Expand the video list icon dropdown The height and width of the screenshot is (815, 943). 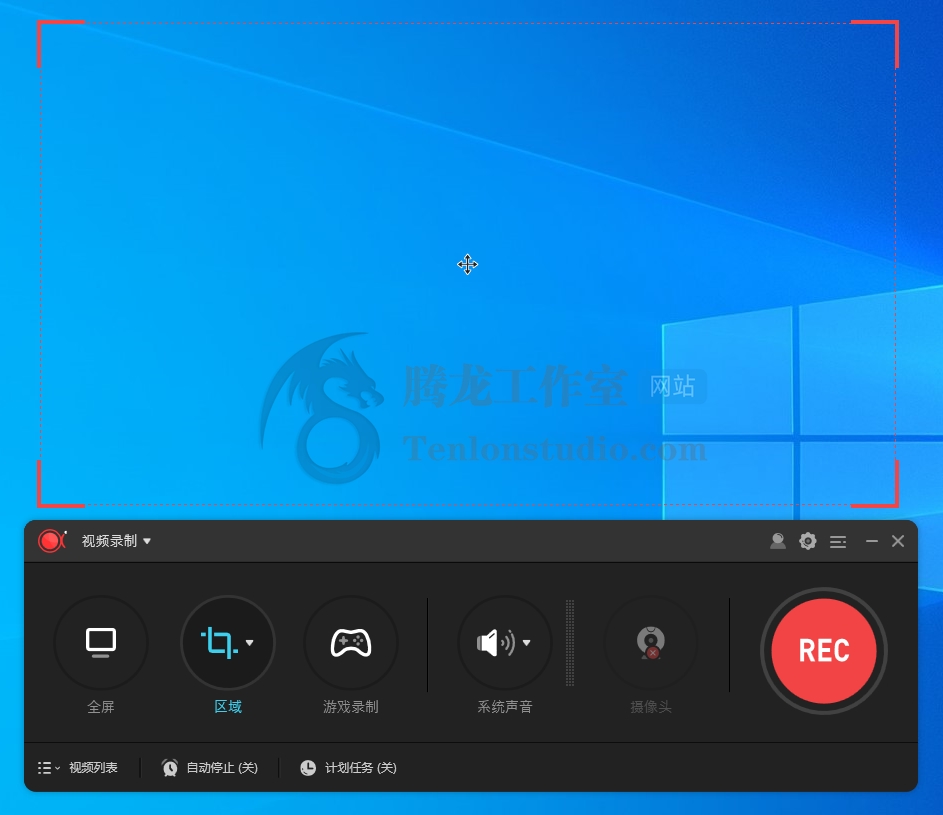click(x=49, y=768)
